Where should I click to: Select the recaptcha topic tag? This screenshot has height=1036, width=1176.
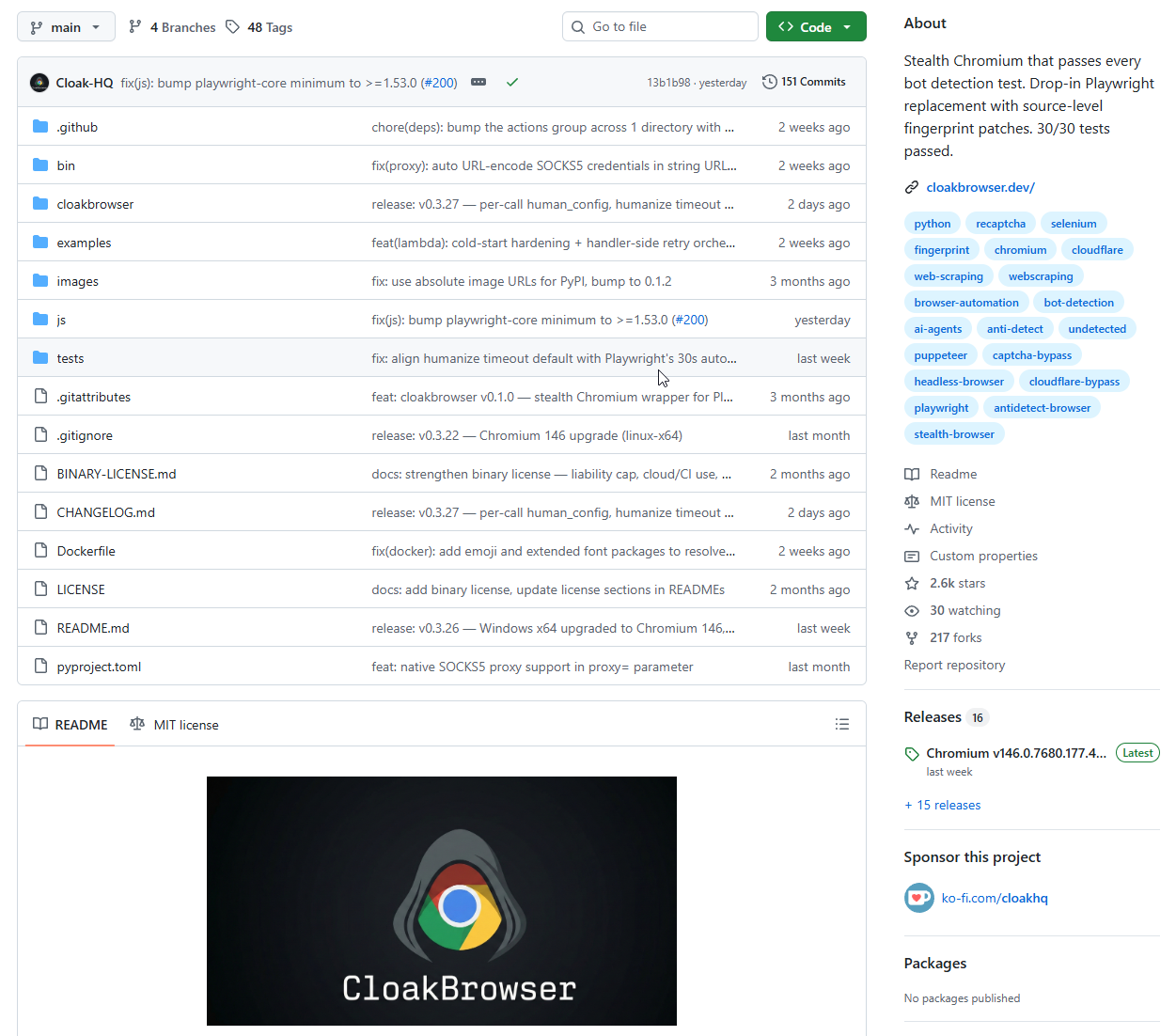tap(1000, 224)
